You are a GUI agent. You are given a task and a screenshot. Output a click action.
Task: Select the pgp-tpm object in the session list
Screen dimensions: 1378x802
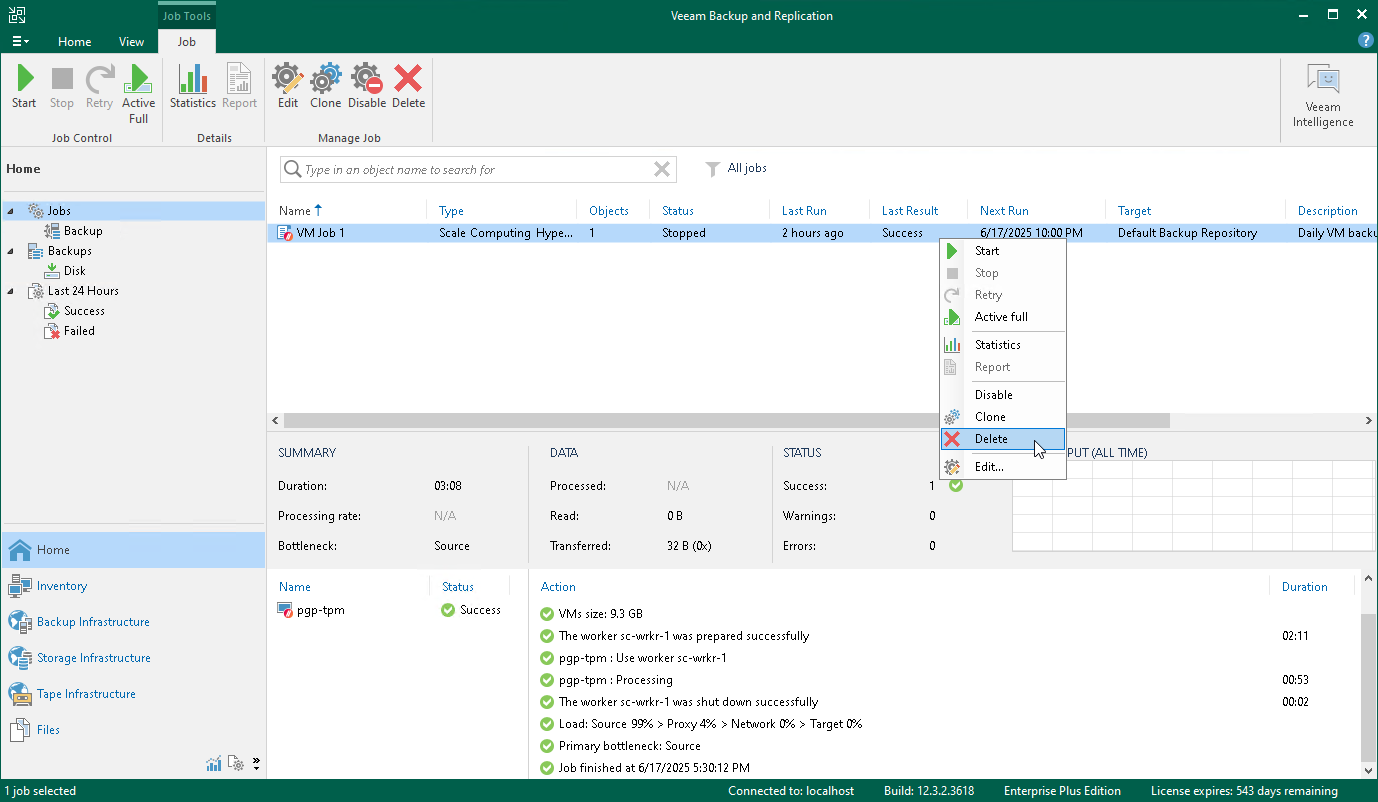click(321, 610)
